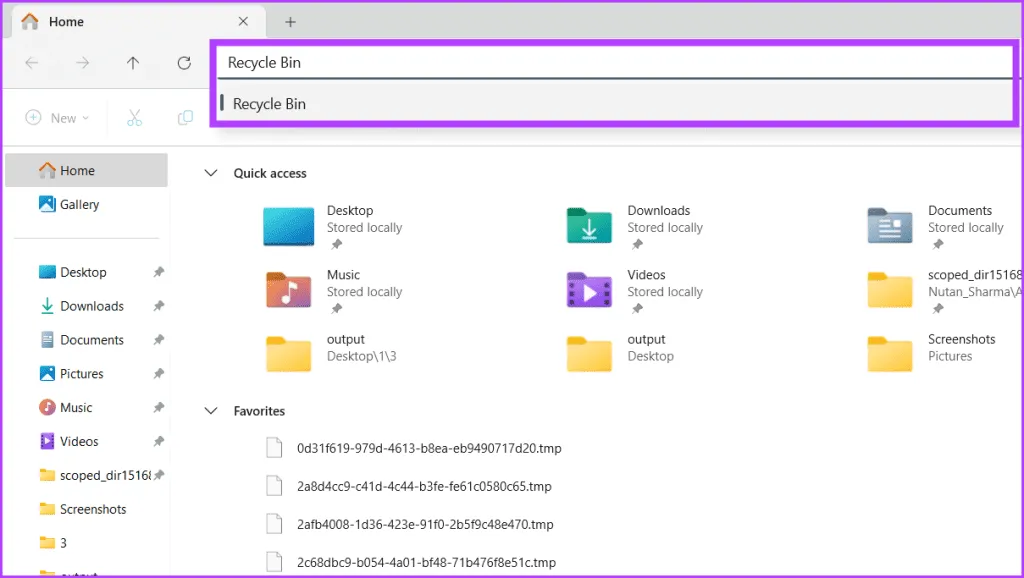Viewport: 1024px width, 578px height.
Task: Click the Up arrow navigation icon
Action: click(x=133, y=63)
